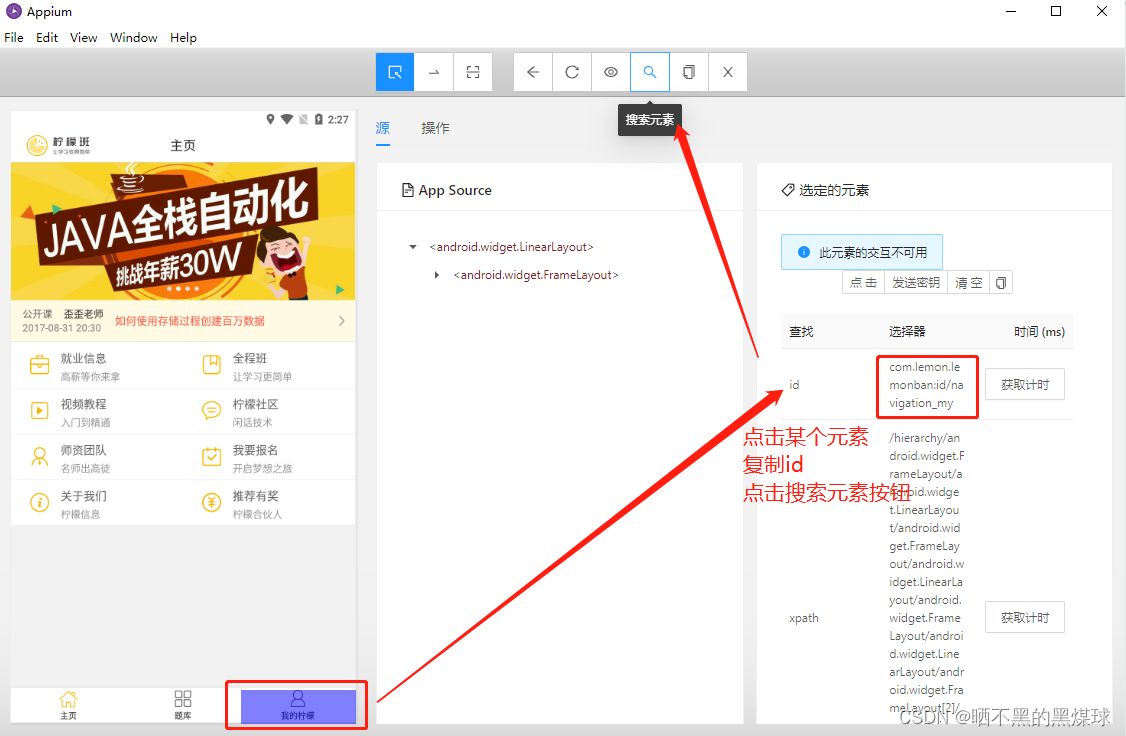Screen dimensions: 1126x736
Task: Click the 清空 clear button
Action: click(968, 283)
